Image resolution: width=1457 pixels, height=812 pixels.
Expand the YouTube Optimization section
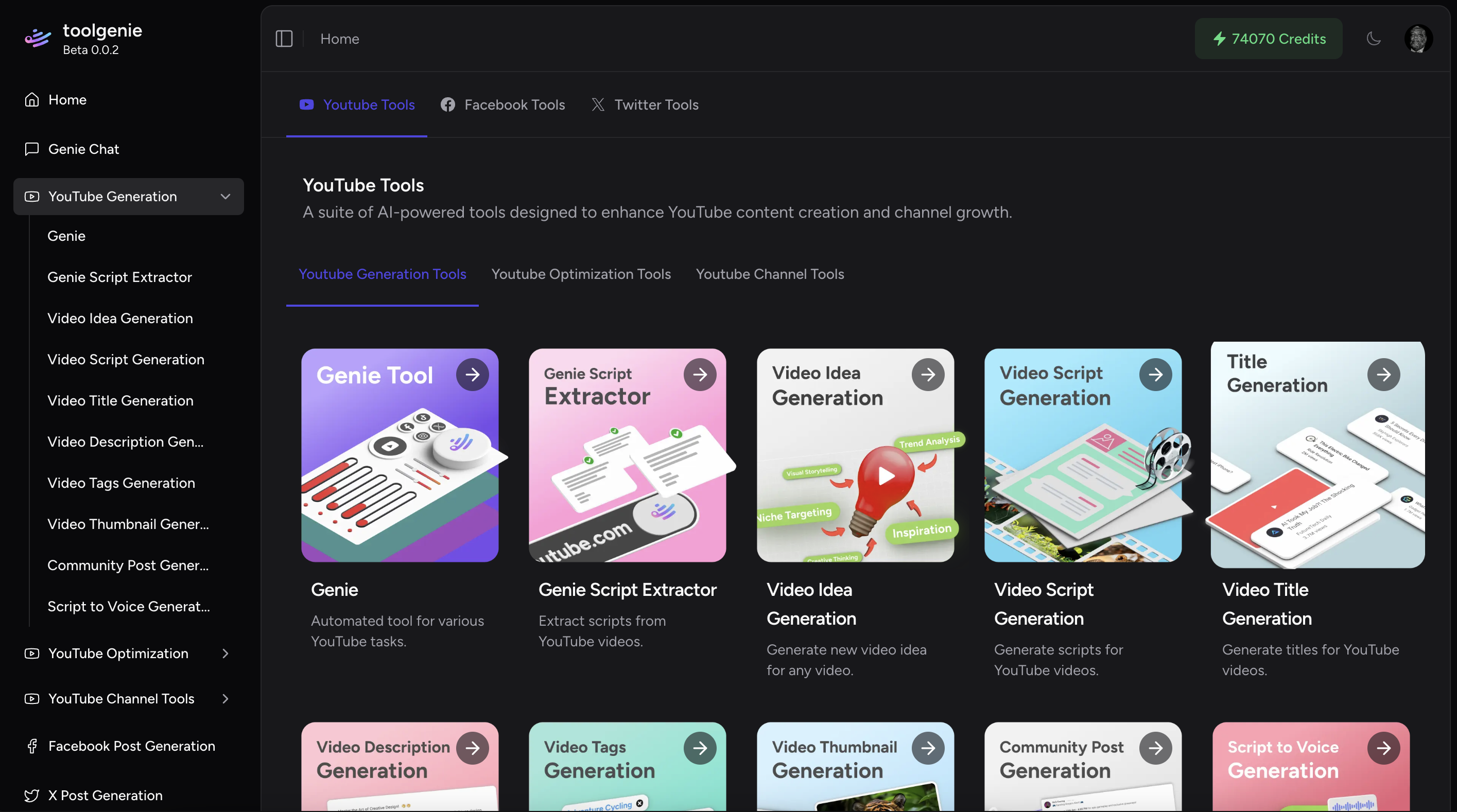pyautogui.click(x=128, y=653)
